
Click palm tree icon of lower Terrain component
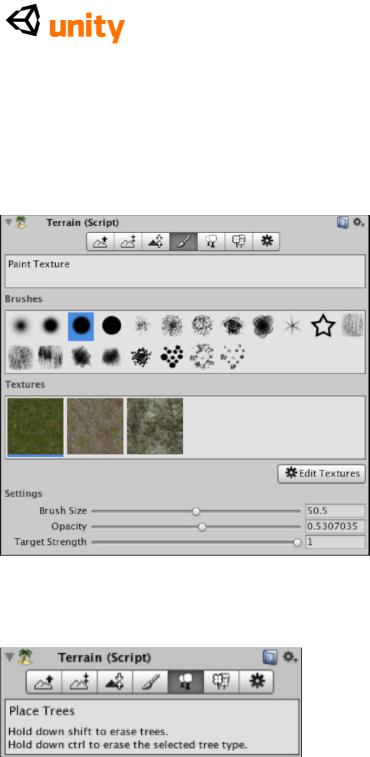pos(26,657)
